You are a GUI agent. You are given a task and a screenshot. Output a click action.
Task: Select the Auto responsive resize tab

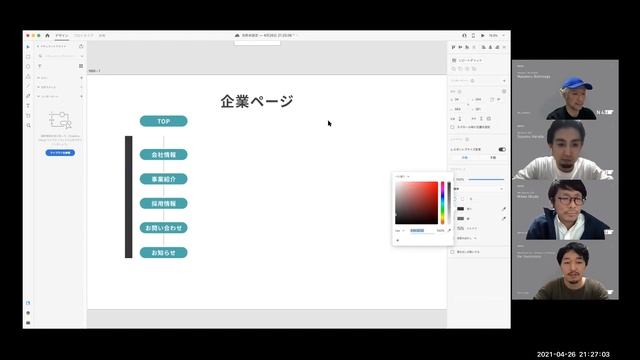click(x=465, y=158)
